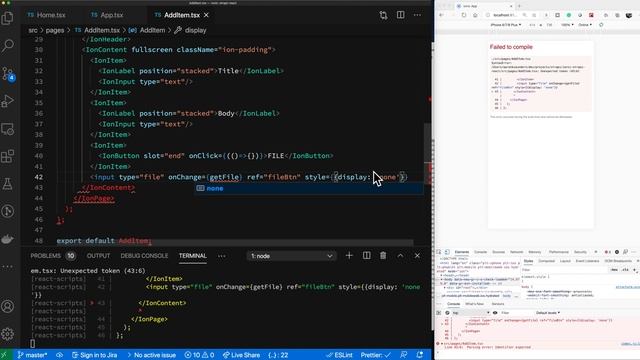Click the AddItem.tsx breadcrumb segment

pyautogui.click(x=98, y=30)
